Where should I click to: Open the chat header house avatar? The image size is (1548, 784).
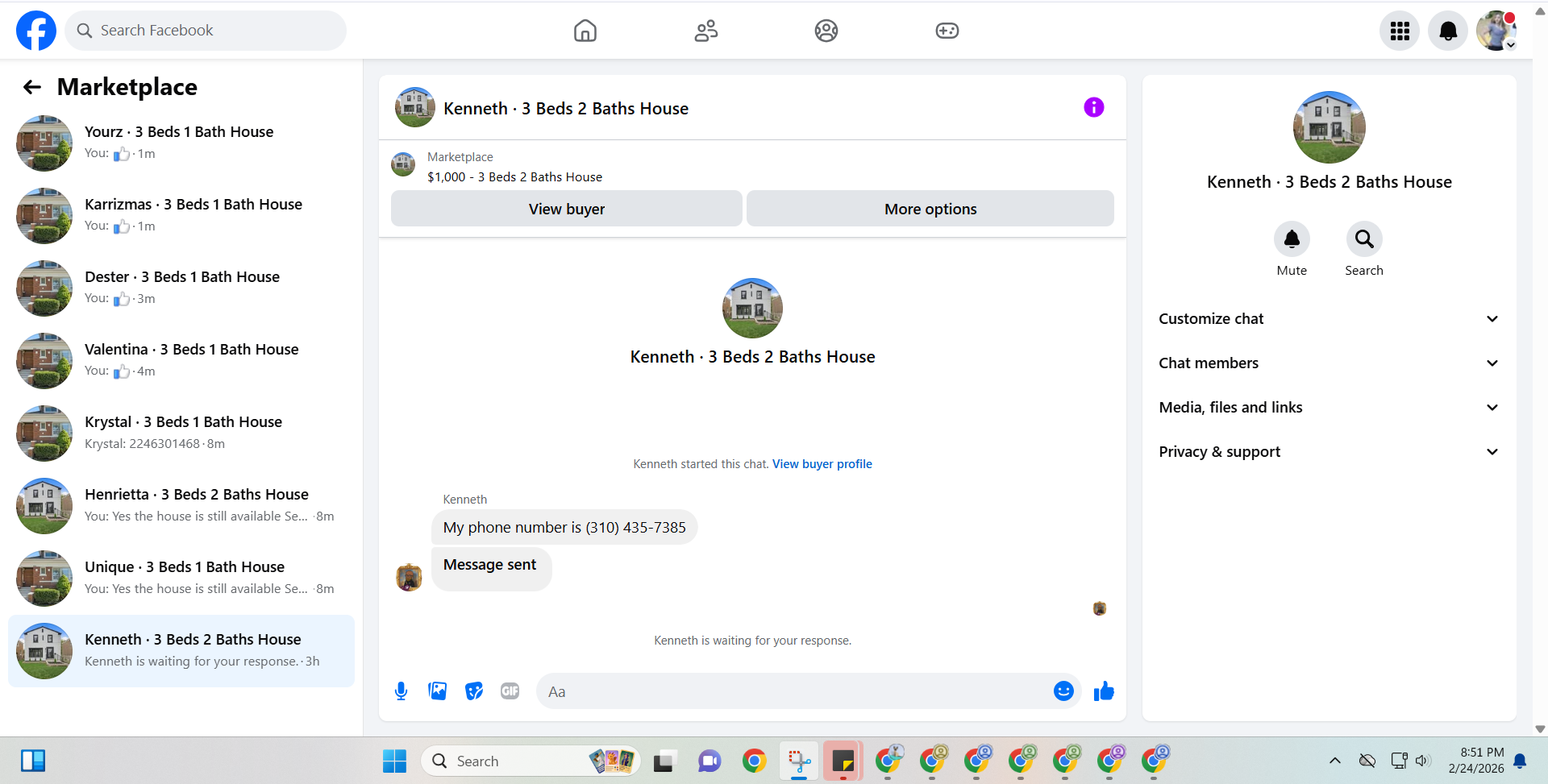415,107
